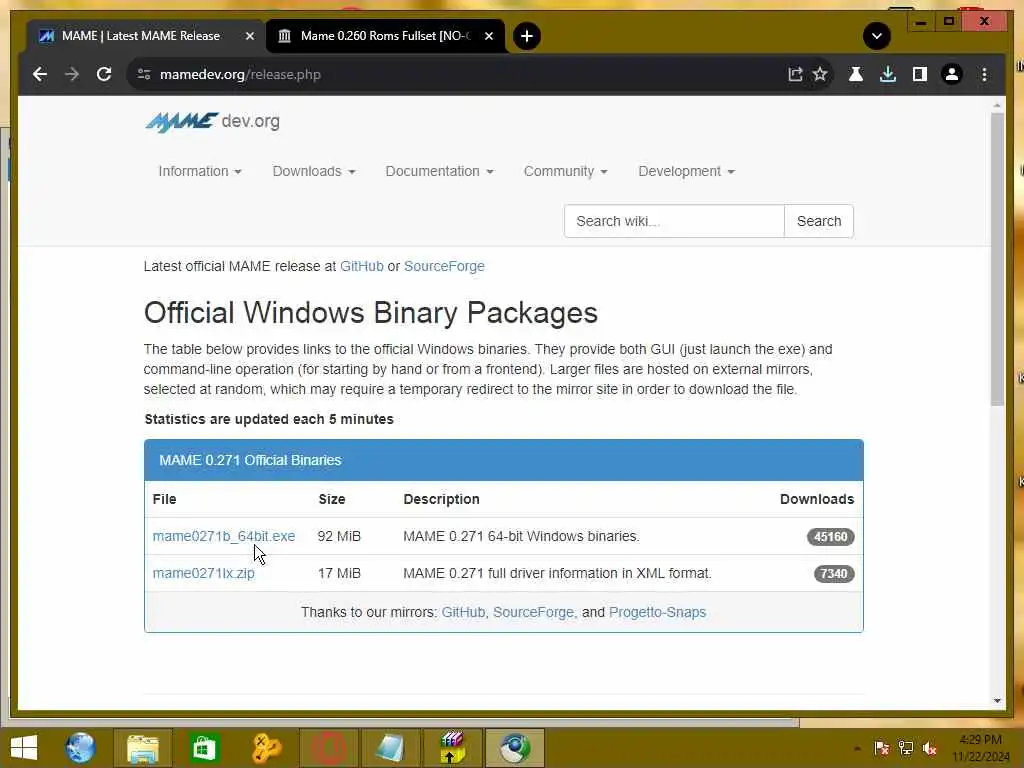
Task: Click the red circular taskbar app icon
Action: 328,748
